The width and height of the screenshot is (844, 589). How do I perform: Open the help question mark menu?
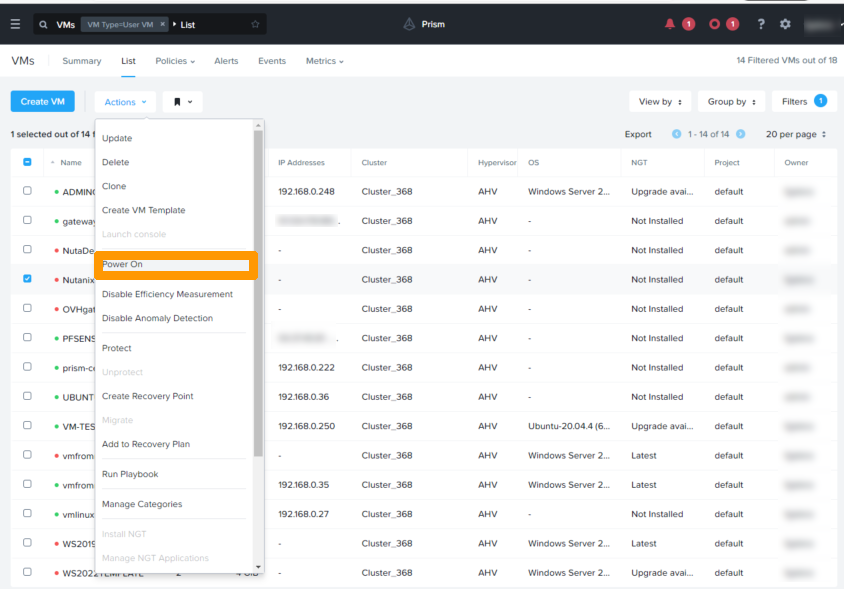(x=761, y=24)
